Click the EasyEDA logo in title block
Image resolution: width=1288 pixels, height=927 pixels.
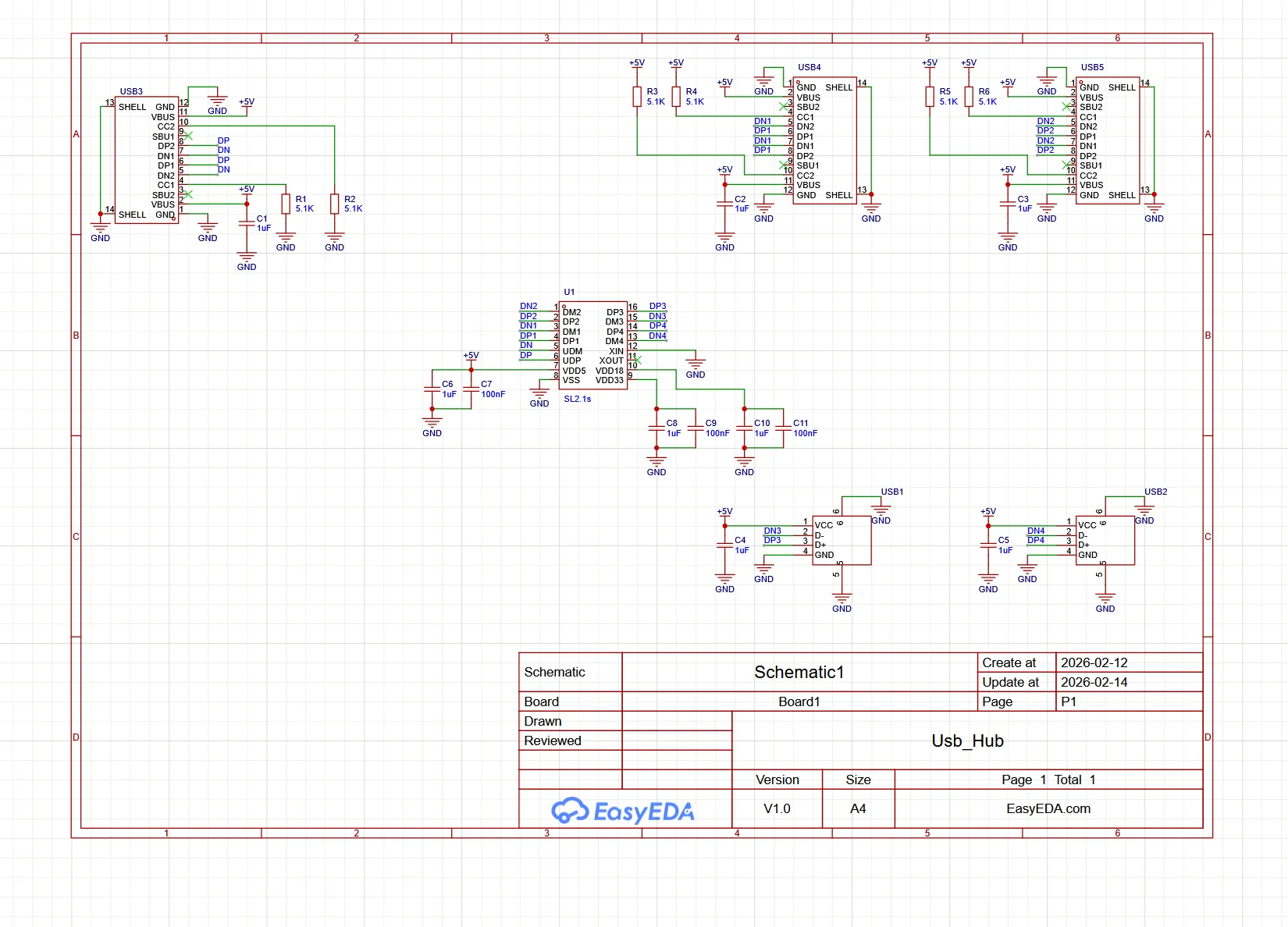coord(622,811)
